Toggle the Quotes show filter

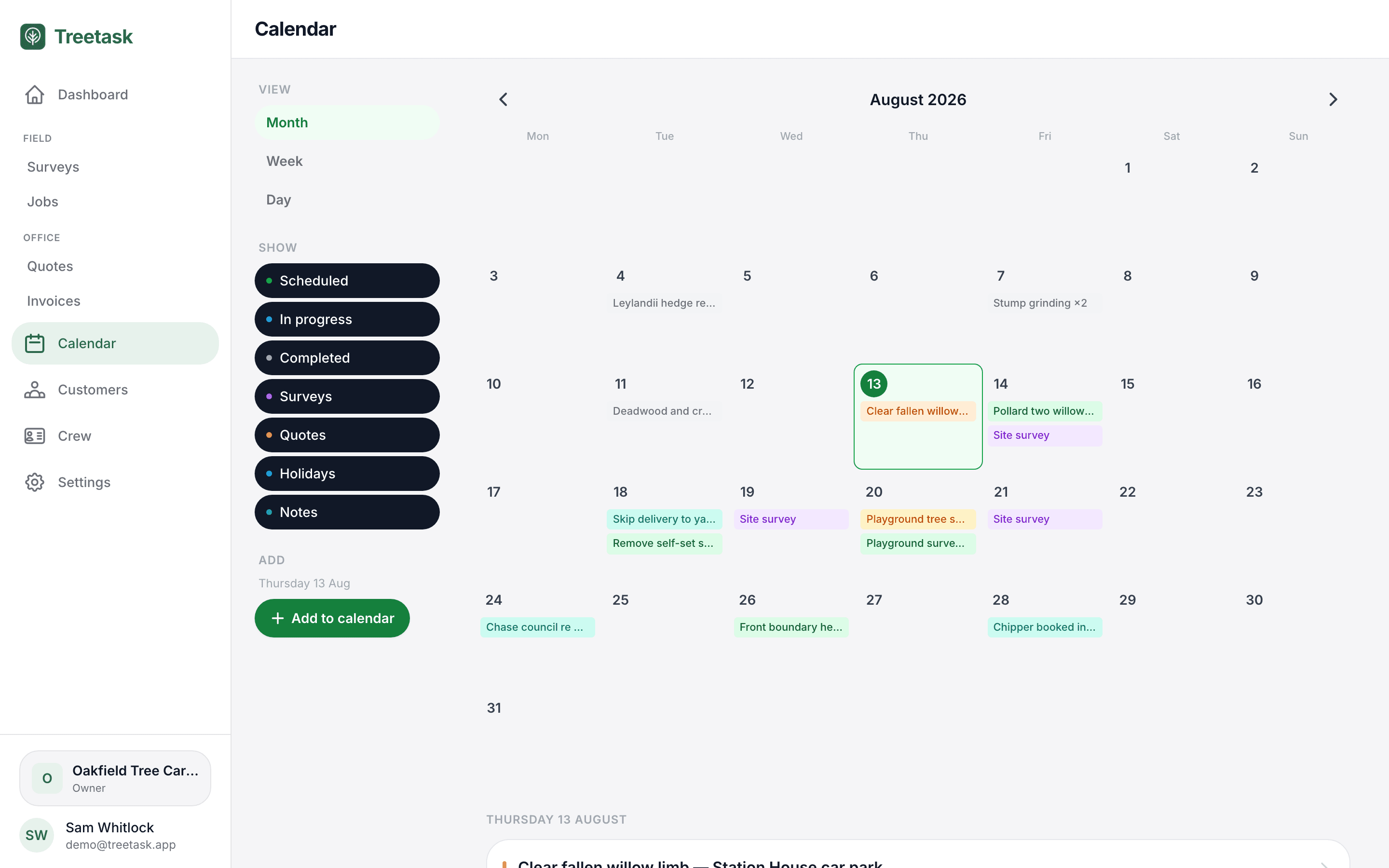click(347, 435)
